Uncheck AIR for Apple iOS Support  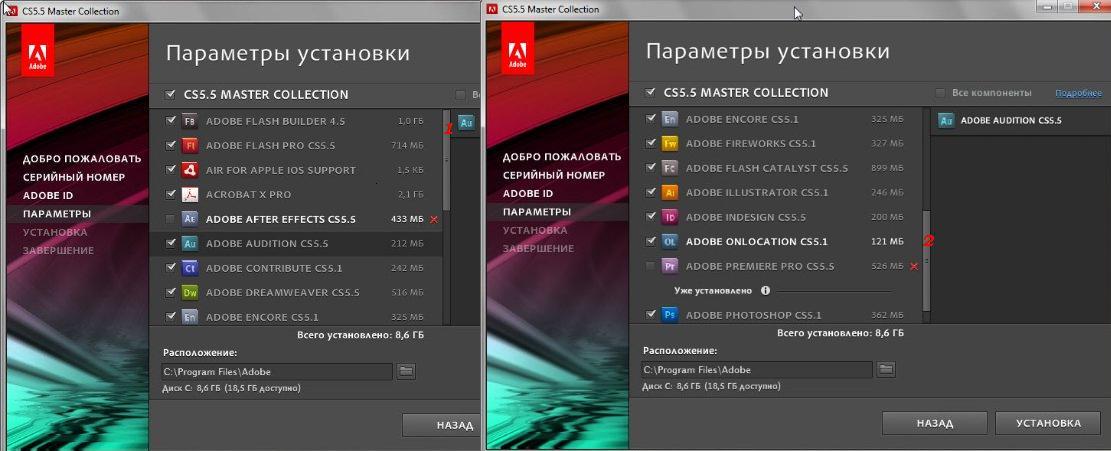[170, 170]
